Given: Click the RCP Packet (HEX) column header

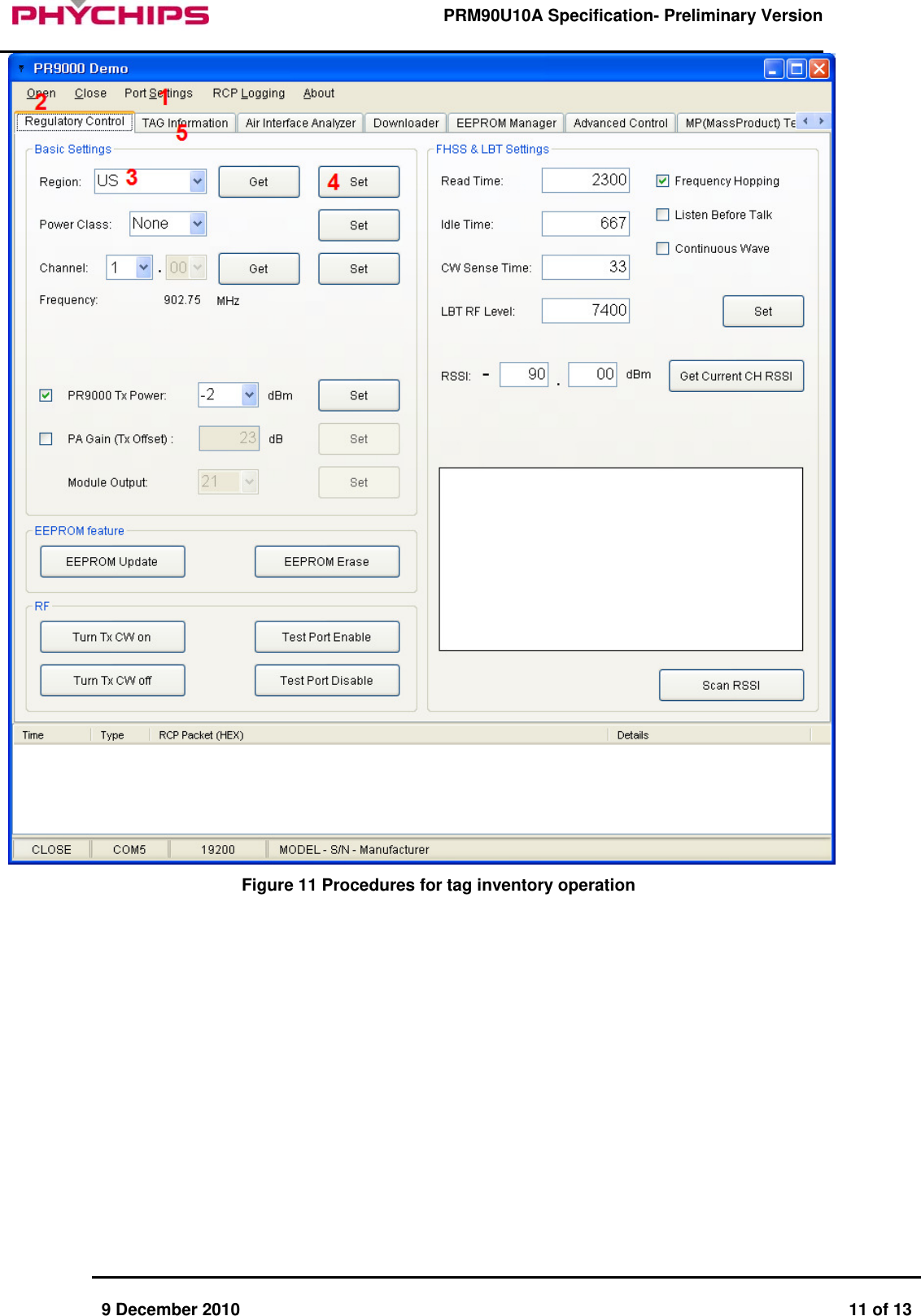Looking at the screenshot, I should [x=378, y=735].
